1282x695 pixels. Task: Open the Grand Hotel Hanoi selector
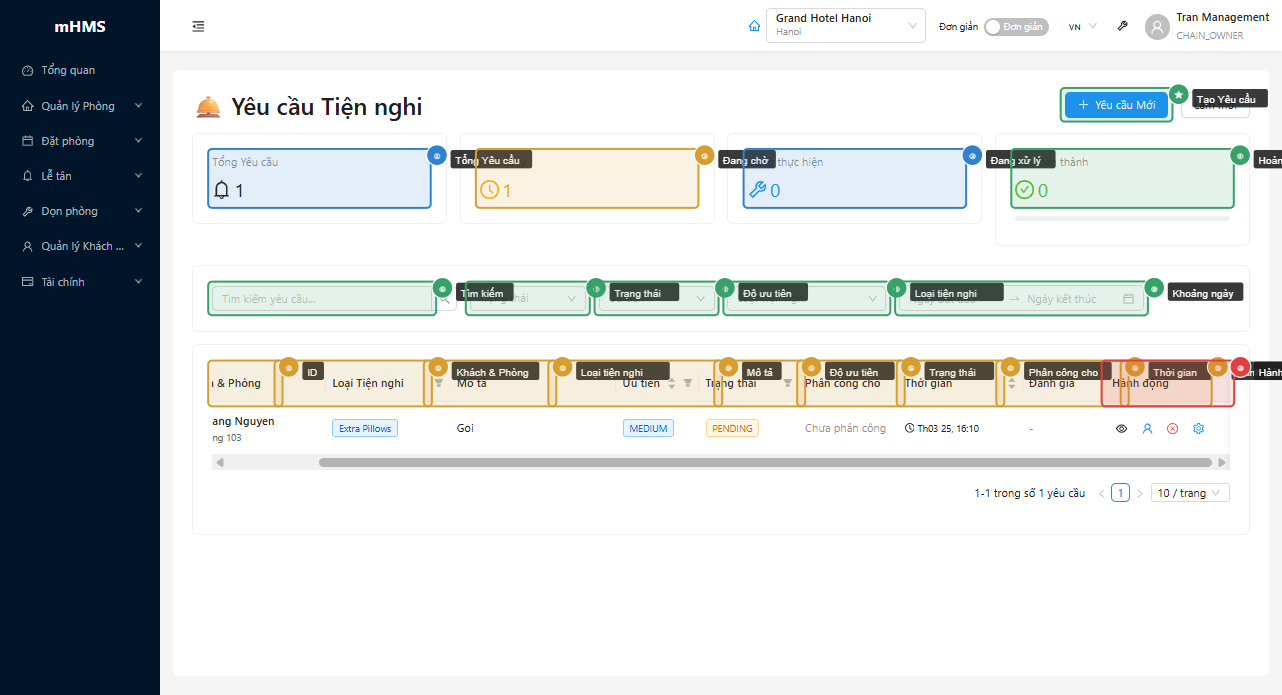[x=845, y=26]
